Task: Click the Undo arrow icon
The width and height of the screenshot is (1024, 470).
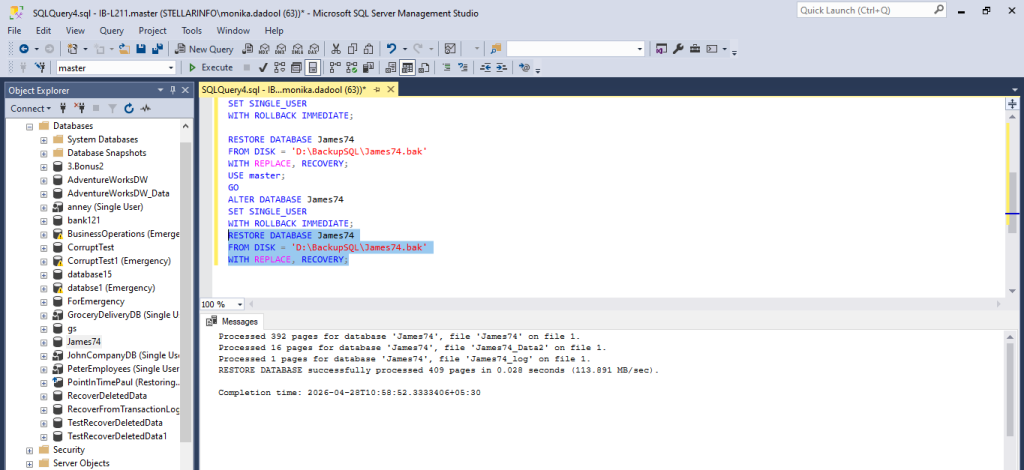Action: [391, 49]
